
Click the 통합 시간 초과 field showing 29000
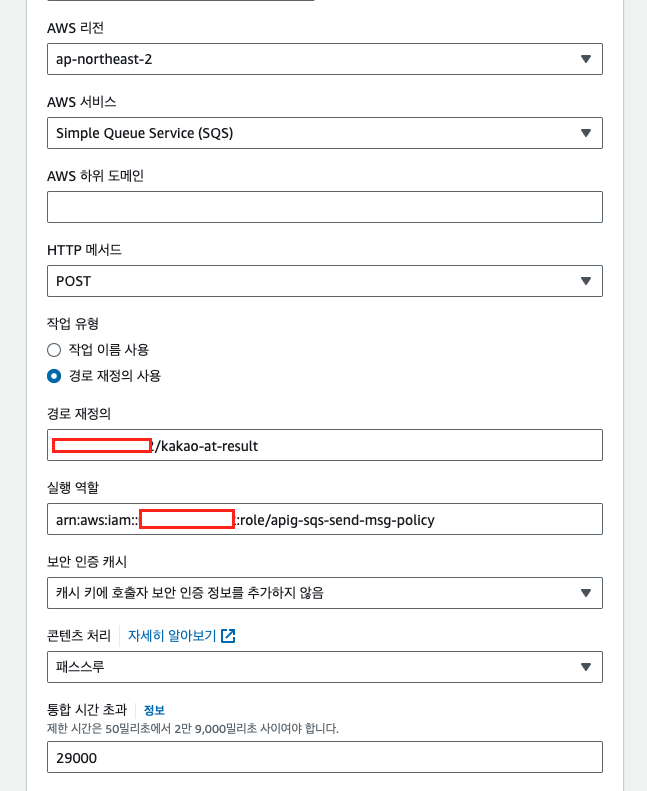pos(324,757)
